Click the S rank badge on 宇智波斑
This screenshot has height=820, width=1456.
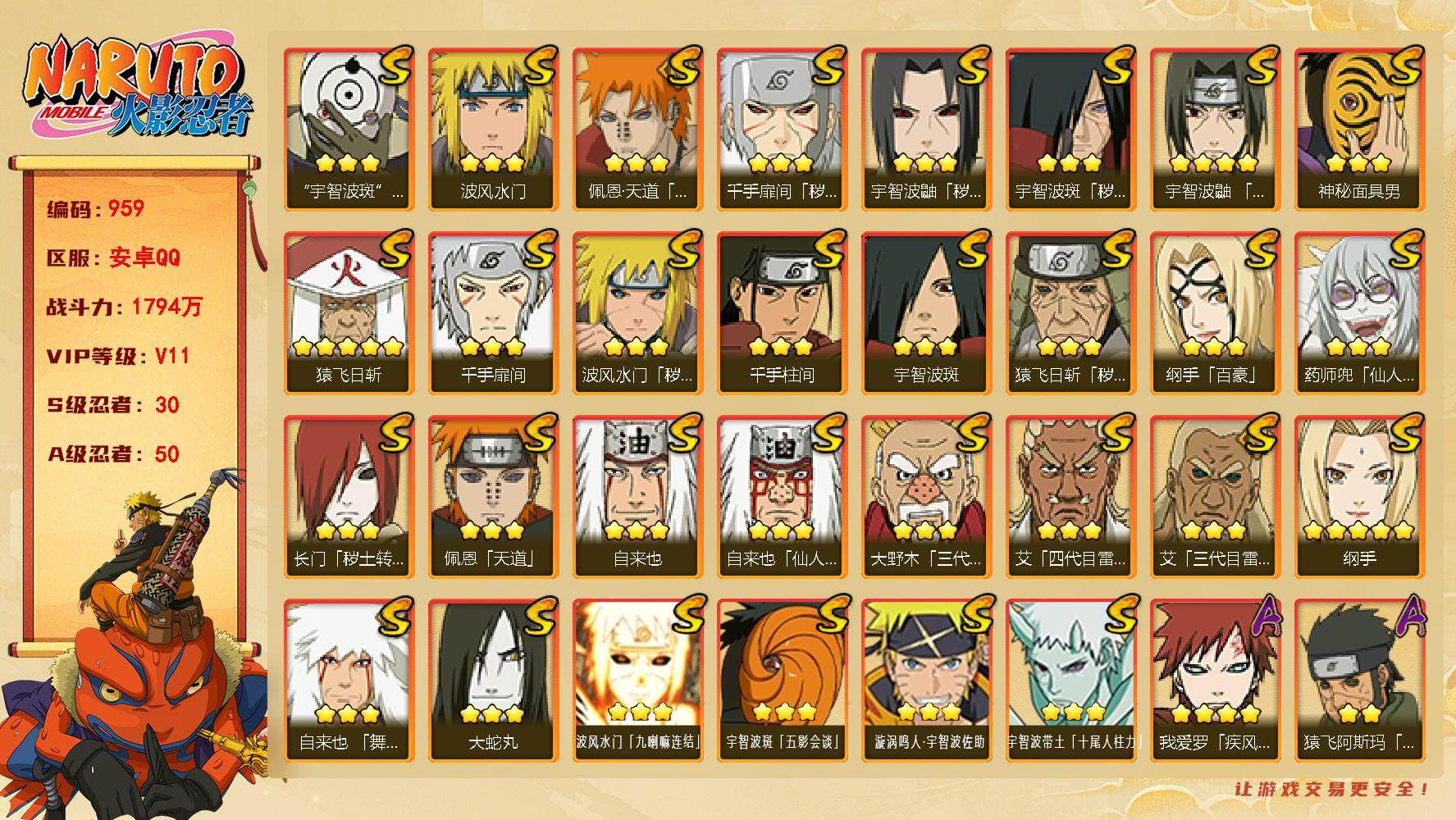pyautogui.click(x=974, y=249)
